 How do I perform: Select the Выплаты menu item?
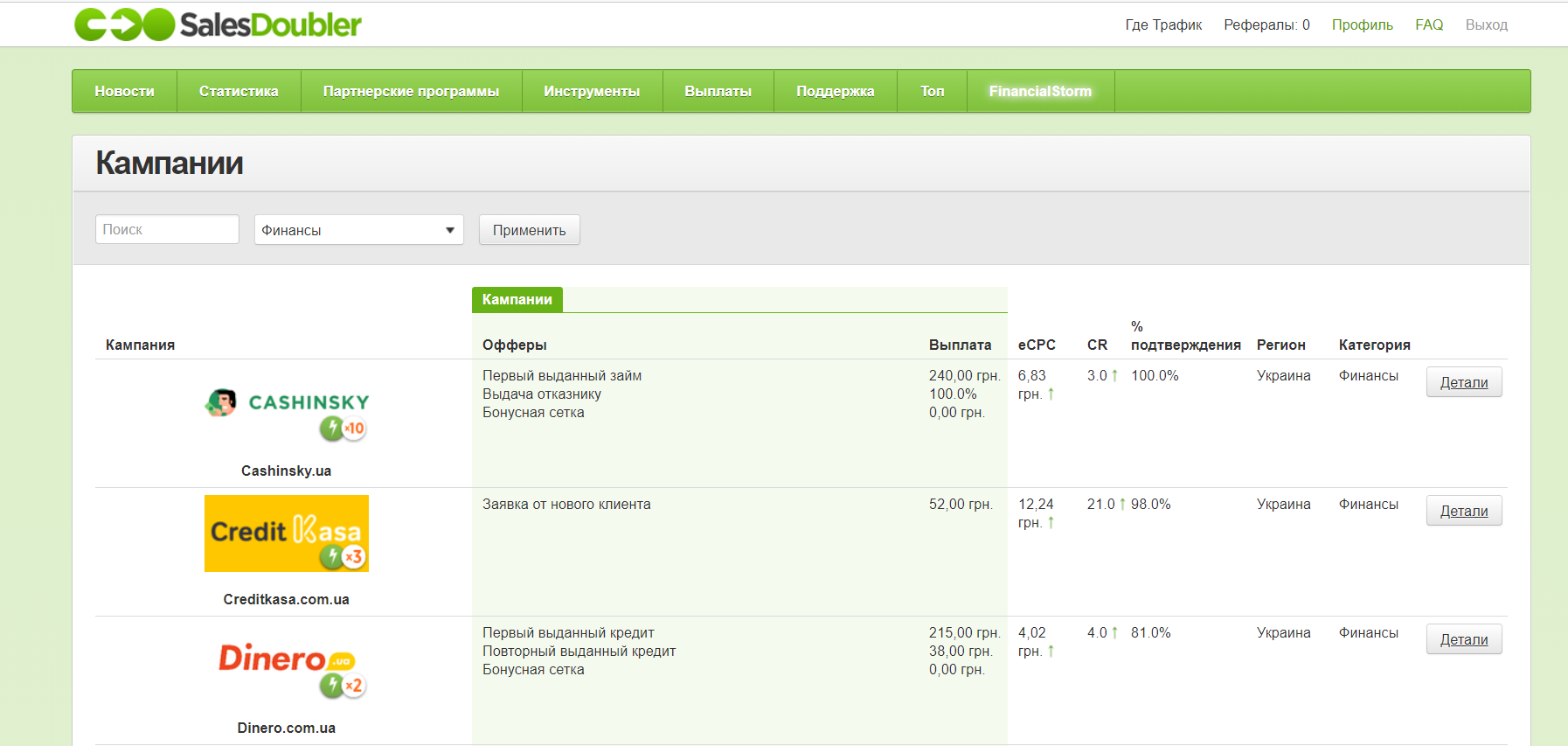tap(718, 91)
